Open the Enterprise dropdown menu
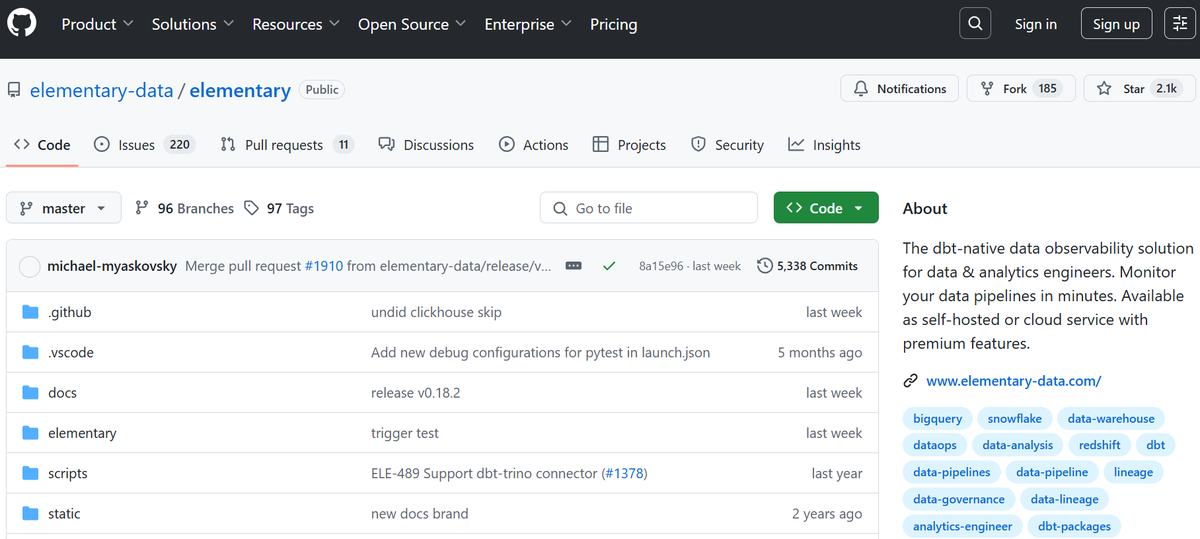Viewport: 1200px width, 539px height. (528, 24)
